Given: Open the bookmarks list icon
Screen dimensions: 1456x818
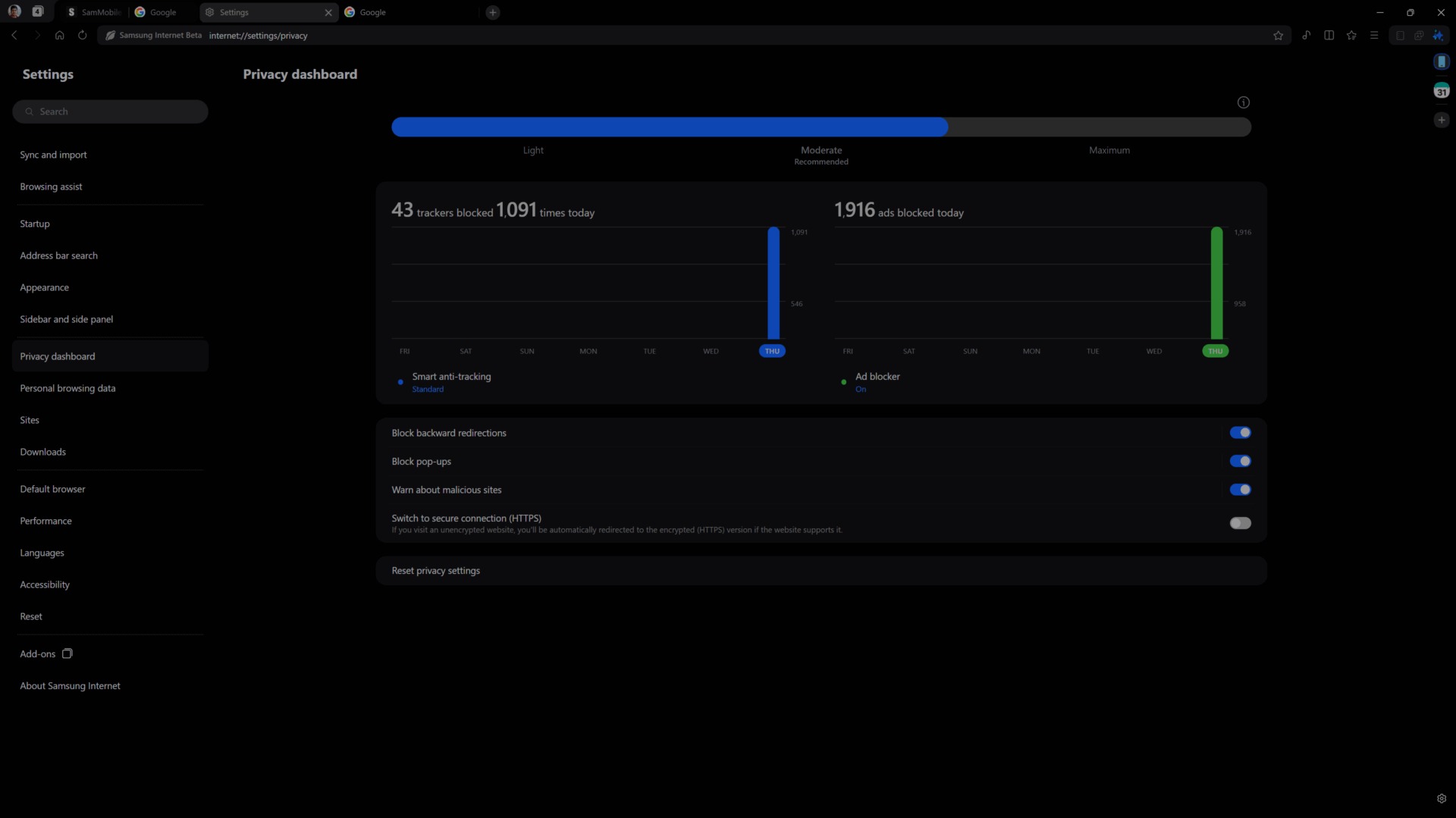Looking at the screenshot, I should click(1352, 35).
